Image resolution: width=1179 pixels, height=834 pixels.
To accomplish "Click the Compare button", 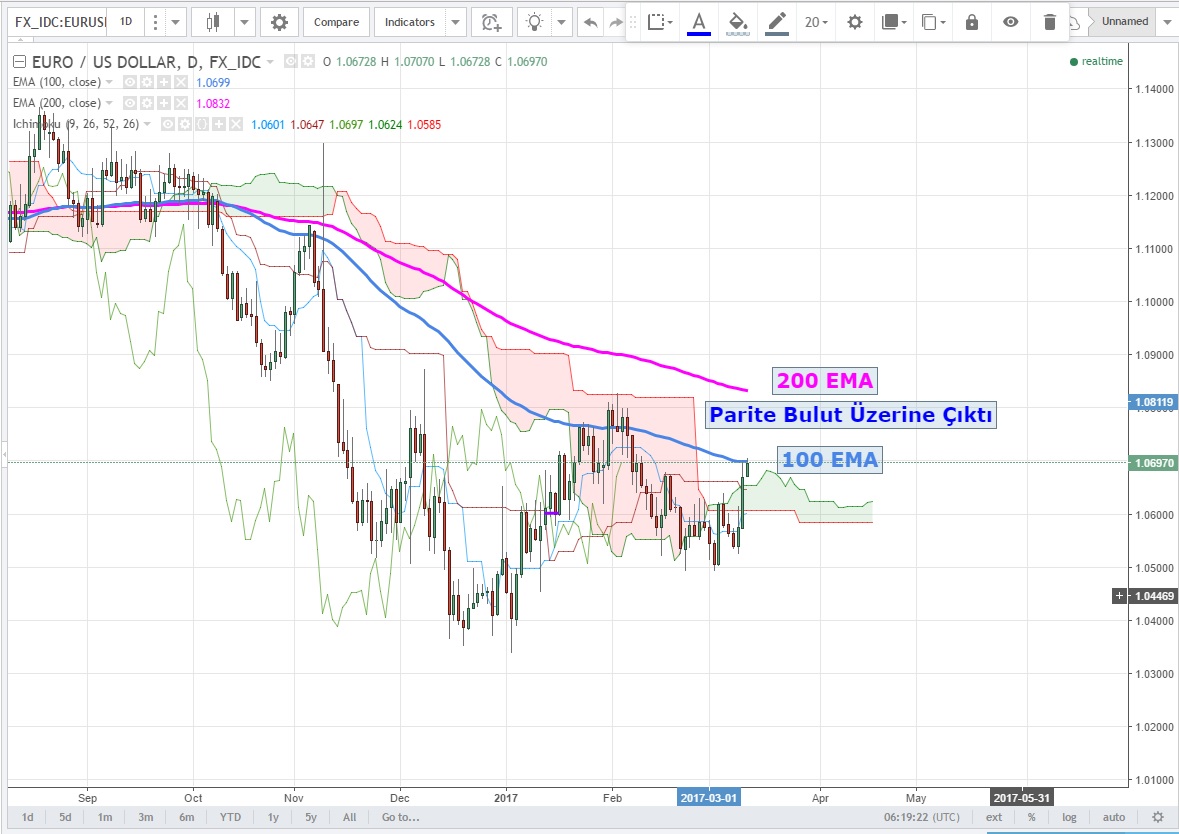I will (336, 22).
